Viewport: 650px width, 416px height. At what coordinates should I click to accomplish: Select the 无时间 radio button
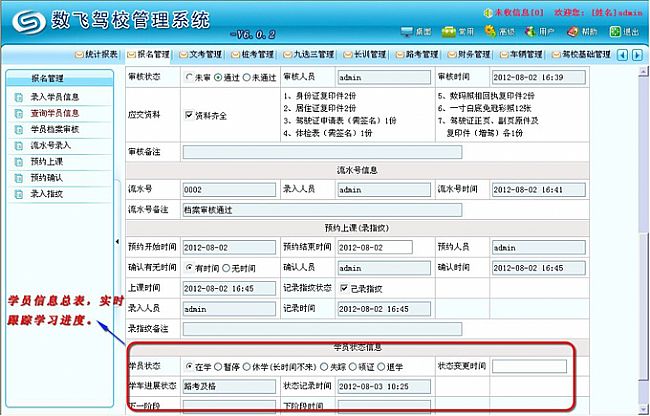click(x=226, y=268)
